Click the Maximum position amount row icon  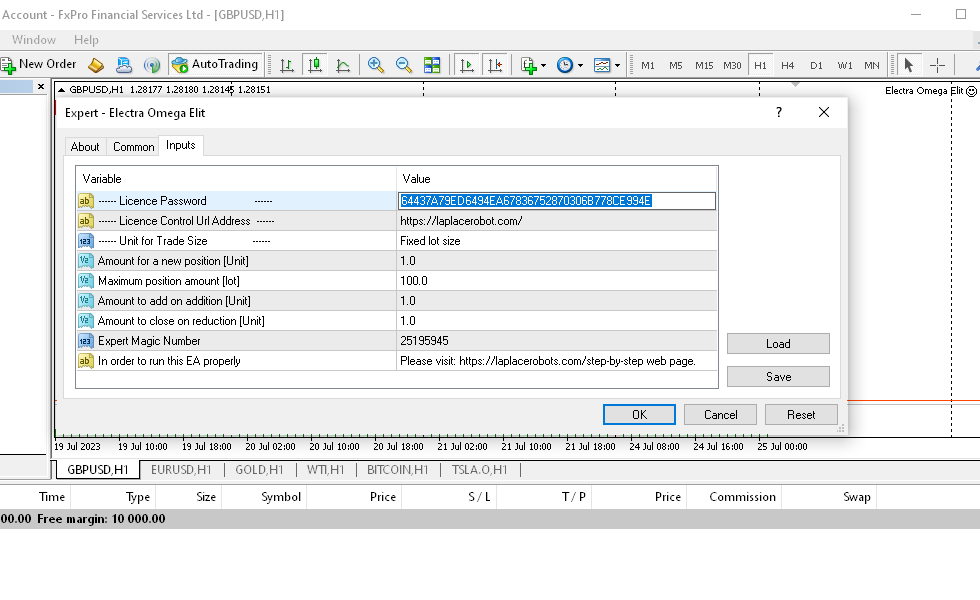pyautogui.click(x=85, y=281)
